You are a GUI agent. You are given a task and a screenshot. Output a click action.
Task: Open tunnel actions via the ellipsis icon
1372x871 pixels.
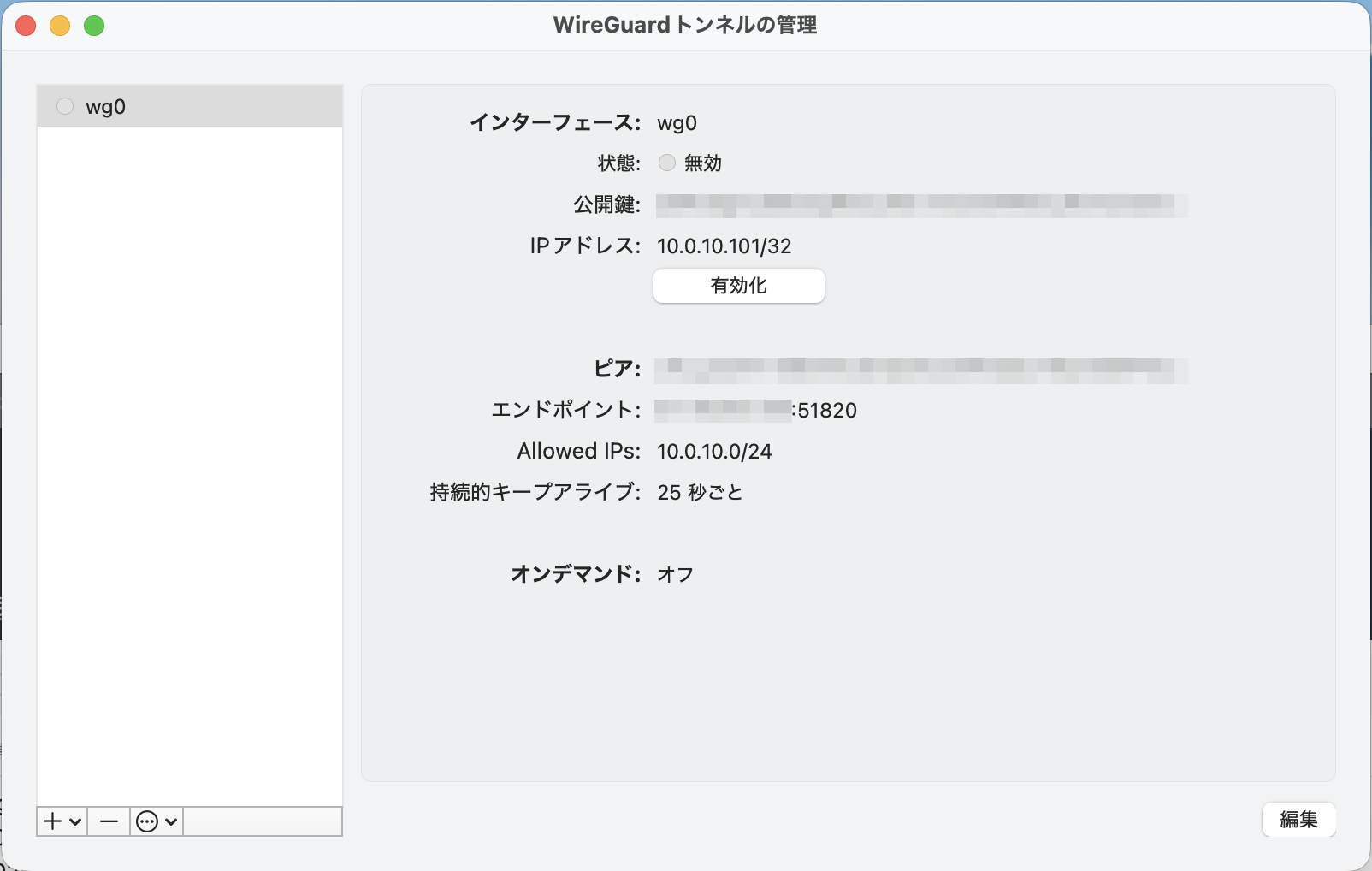(x=146, y=821)
